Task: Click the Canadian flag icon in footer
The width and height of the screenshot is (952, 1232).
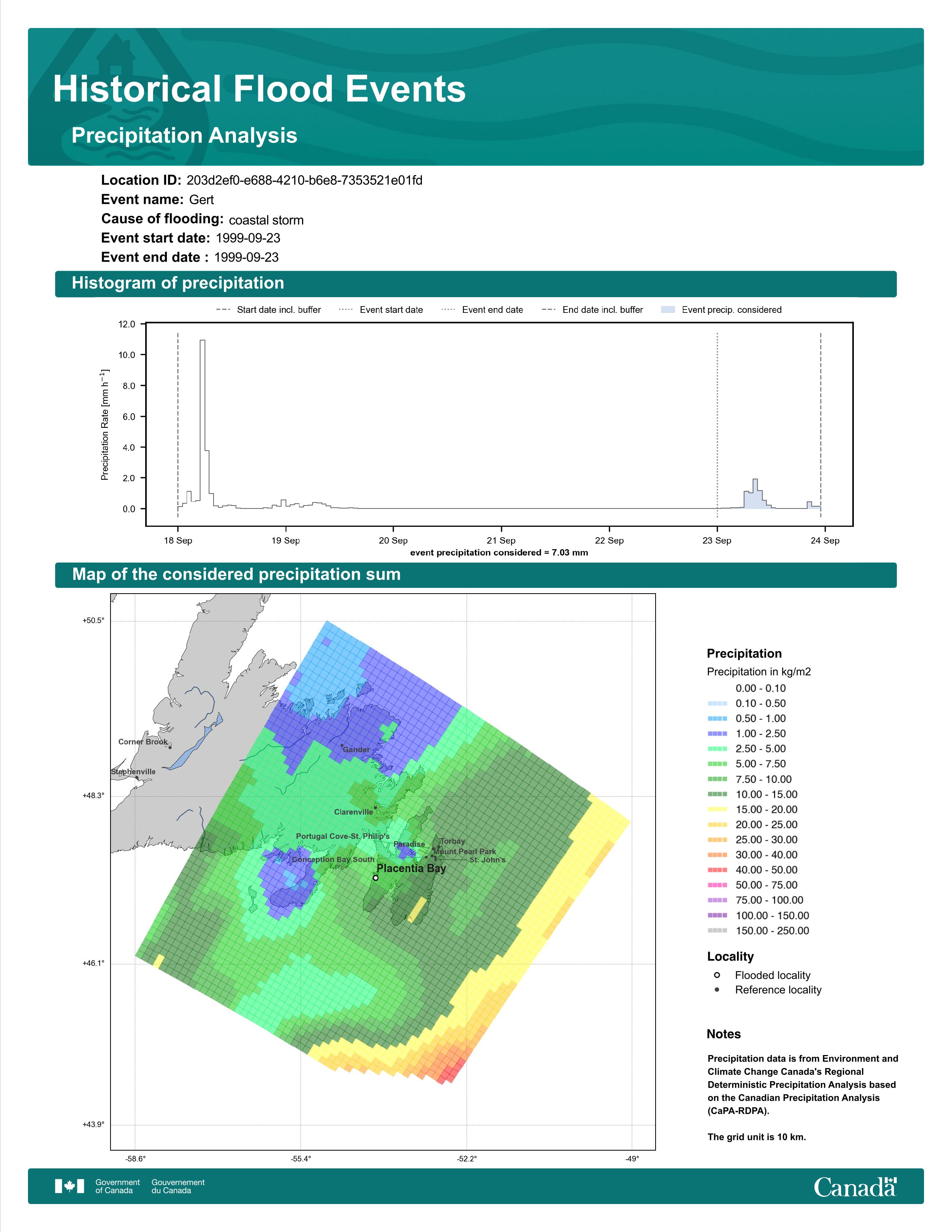Action: click(69, 1186)
